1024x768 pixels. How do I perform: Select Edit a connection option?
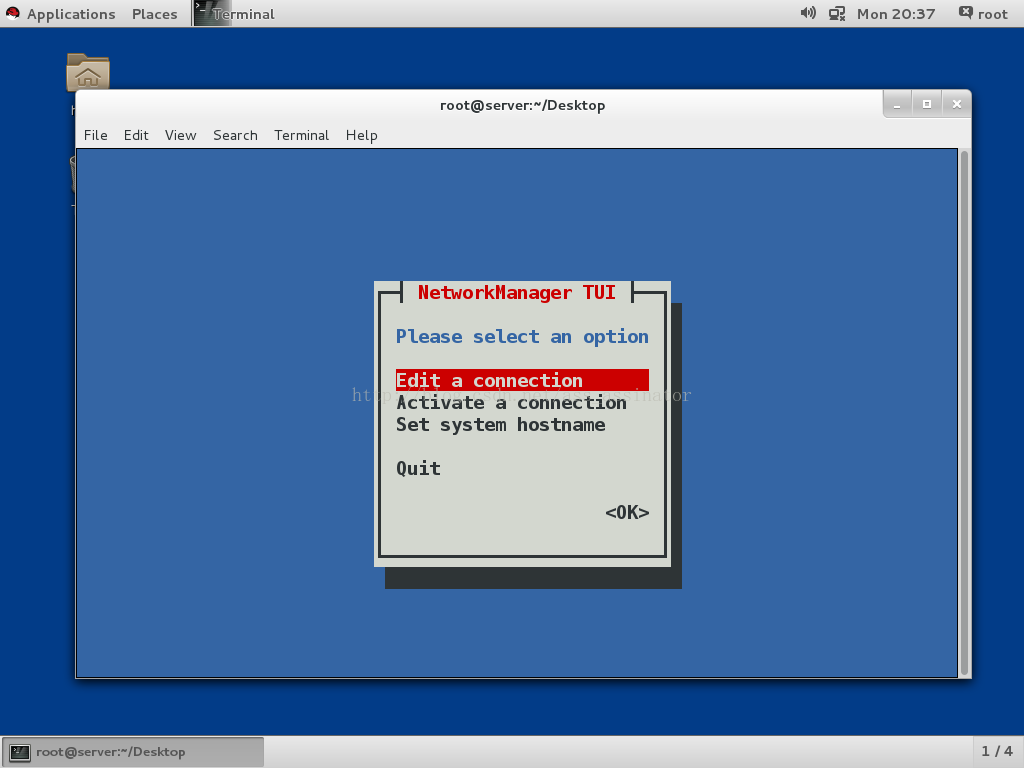point(522,380)
